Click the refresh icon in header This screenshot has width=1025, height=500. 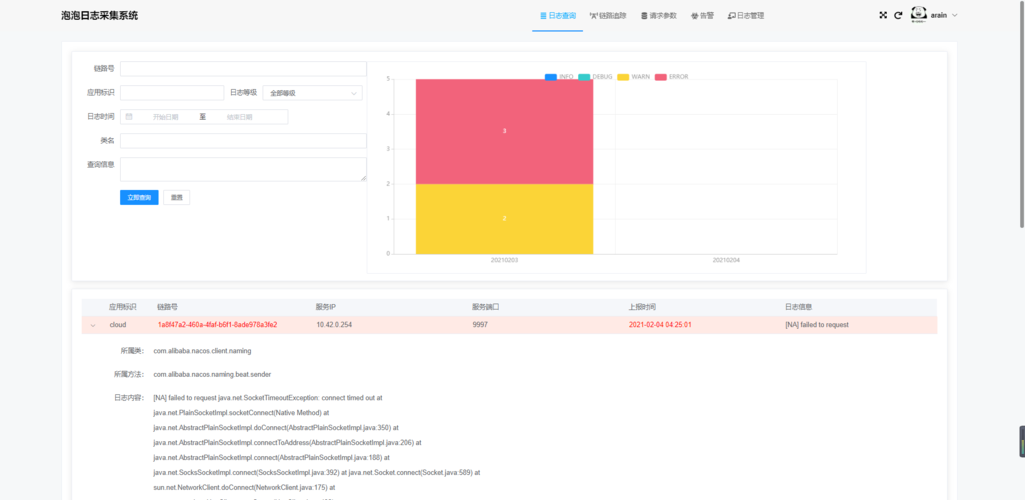coord(898,15)
